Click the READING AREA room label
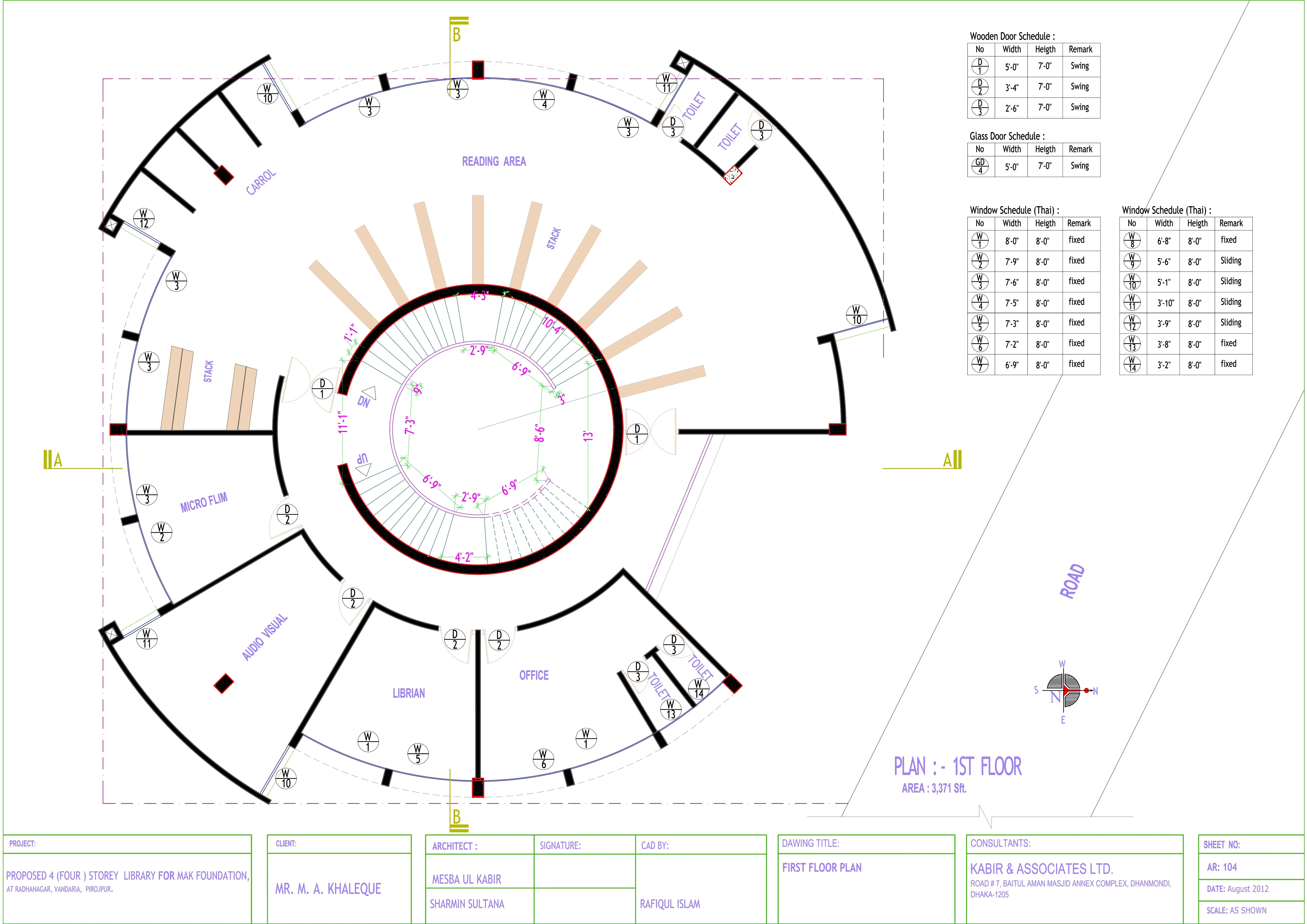Image resolution: width=1307 pixels, height=924 pixels. point(494,162)
